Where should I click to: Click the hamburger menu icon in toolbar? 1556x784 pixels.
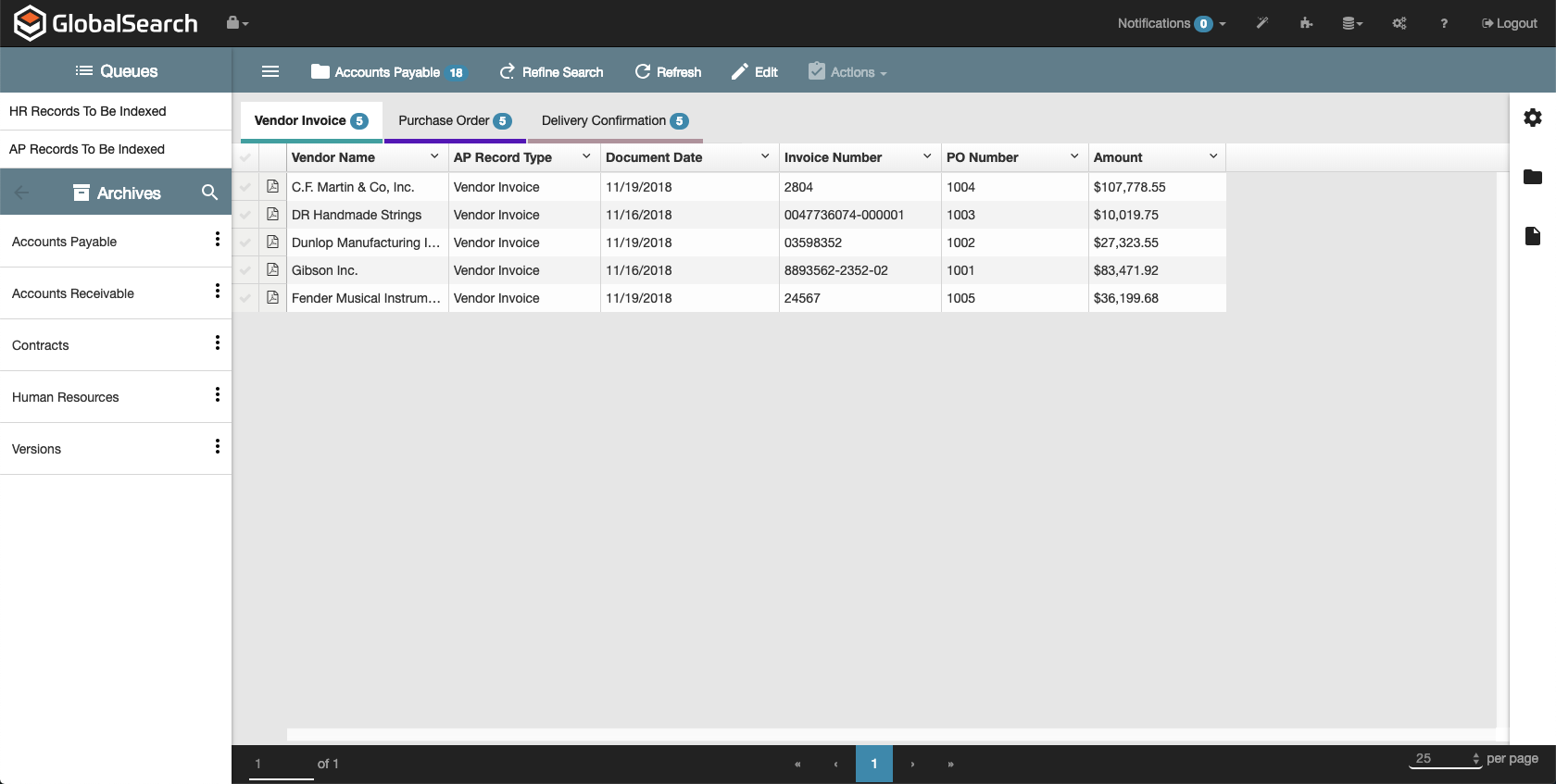[x=270, y=72]
